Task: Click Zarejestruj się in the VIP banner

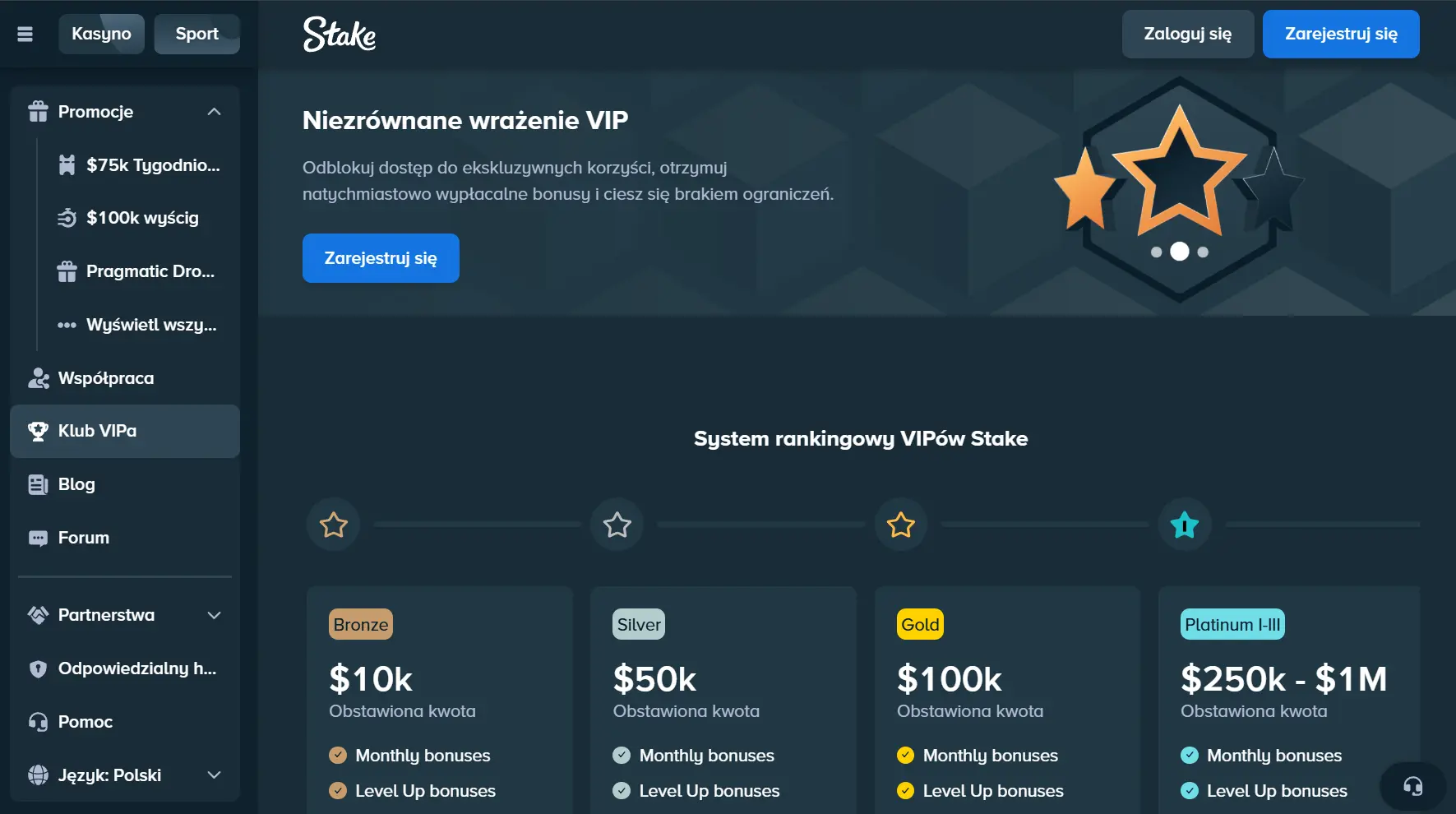Action: pyautogui.click(x=381, y=258)
